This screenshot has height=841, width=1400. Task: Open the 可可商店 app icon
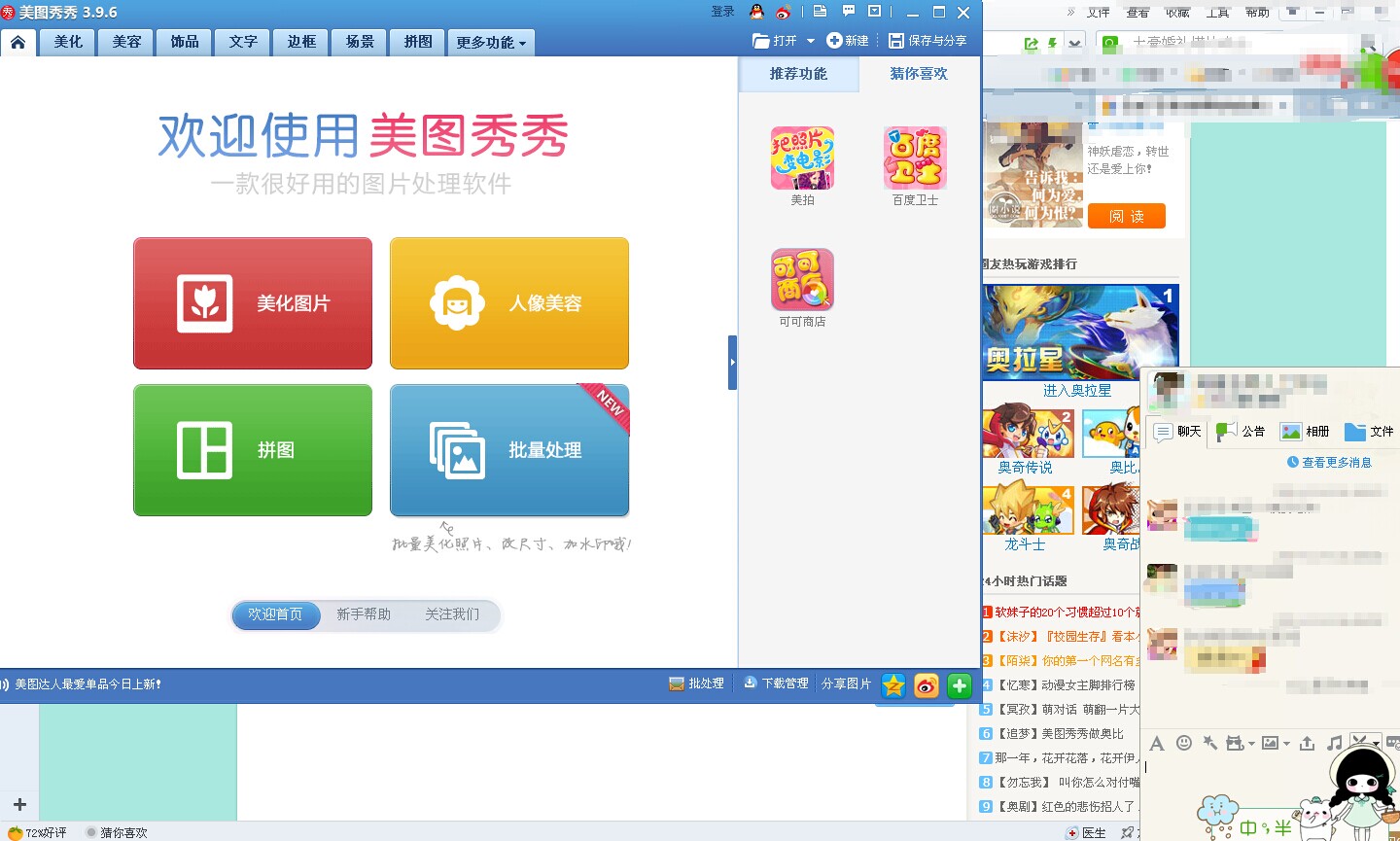[x=802, y=279]
